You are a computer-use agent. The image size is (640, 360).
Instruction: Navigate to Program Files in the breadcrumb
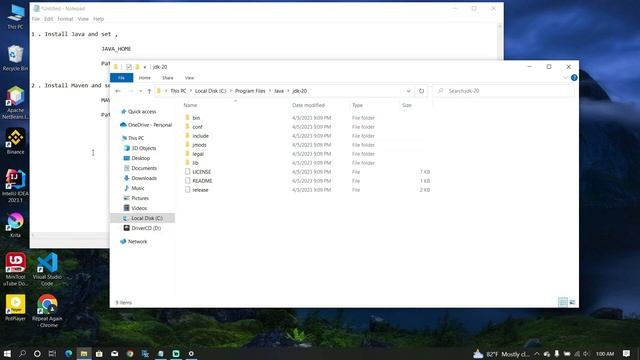coord(250,91)
